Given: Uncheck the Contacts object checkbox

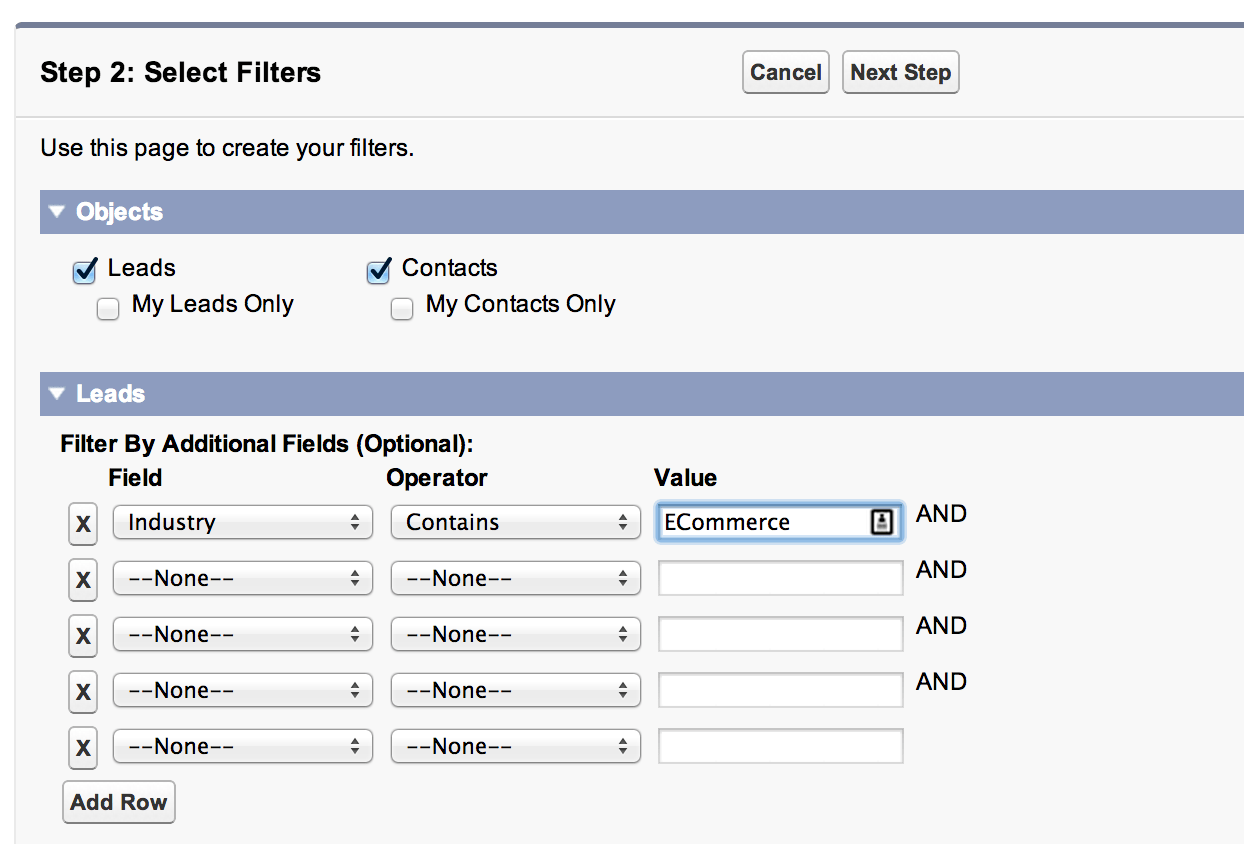Looking at the screenshot, I should point(377,269).
